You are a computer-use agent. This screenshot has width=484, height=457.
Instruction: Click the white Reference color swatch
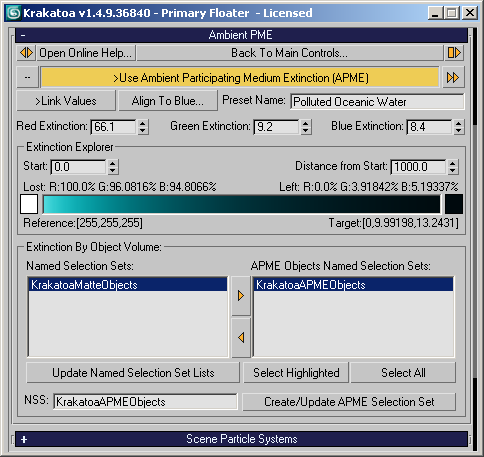point(29,204)
